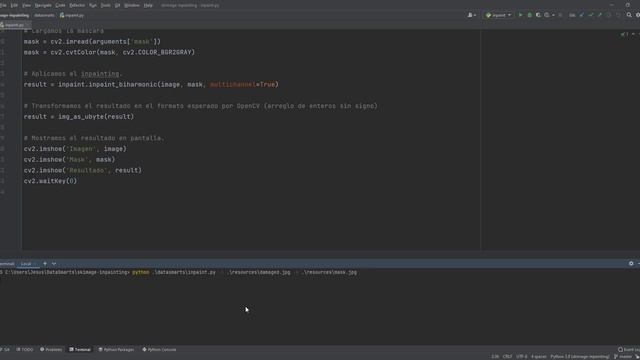
Task: Change the CRLF line separator setting
Action: (x=507, y=357)
